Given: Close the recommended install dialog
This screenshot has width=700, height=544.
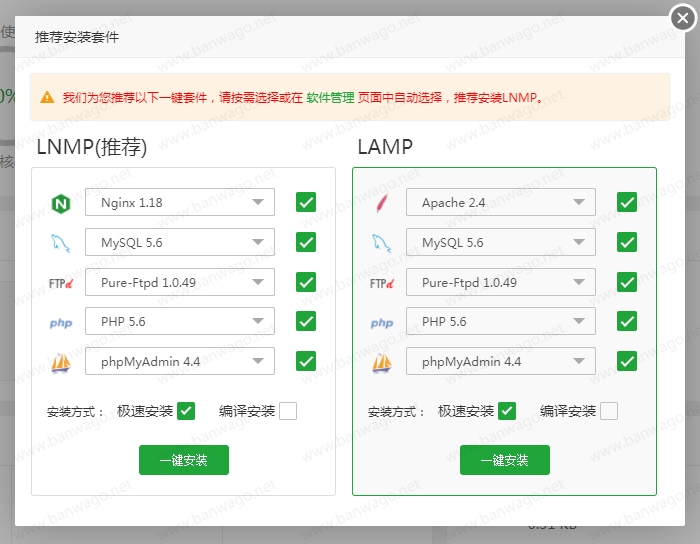Looking at the screenshot, I should tap(682, 17).
